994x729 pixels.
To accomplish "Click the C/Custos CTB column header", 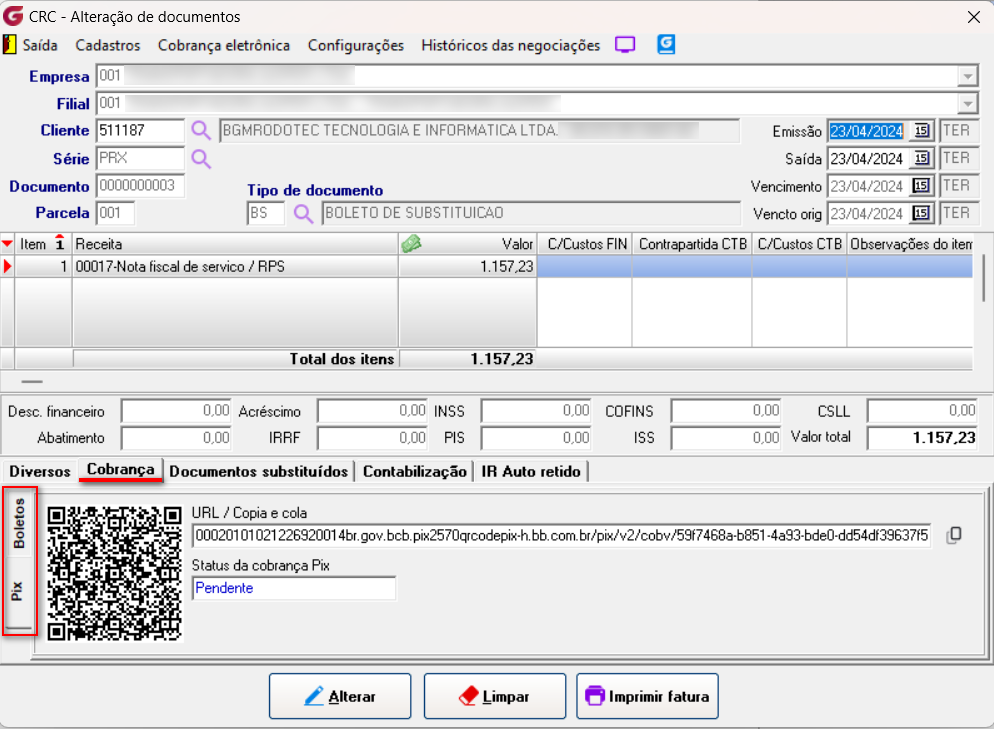I will [799, 244].
